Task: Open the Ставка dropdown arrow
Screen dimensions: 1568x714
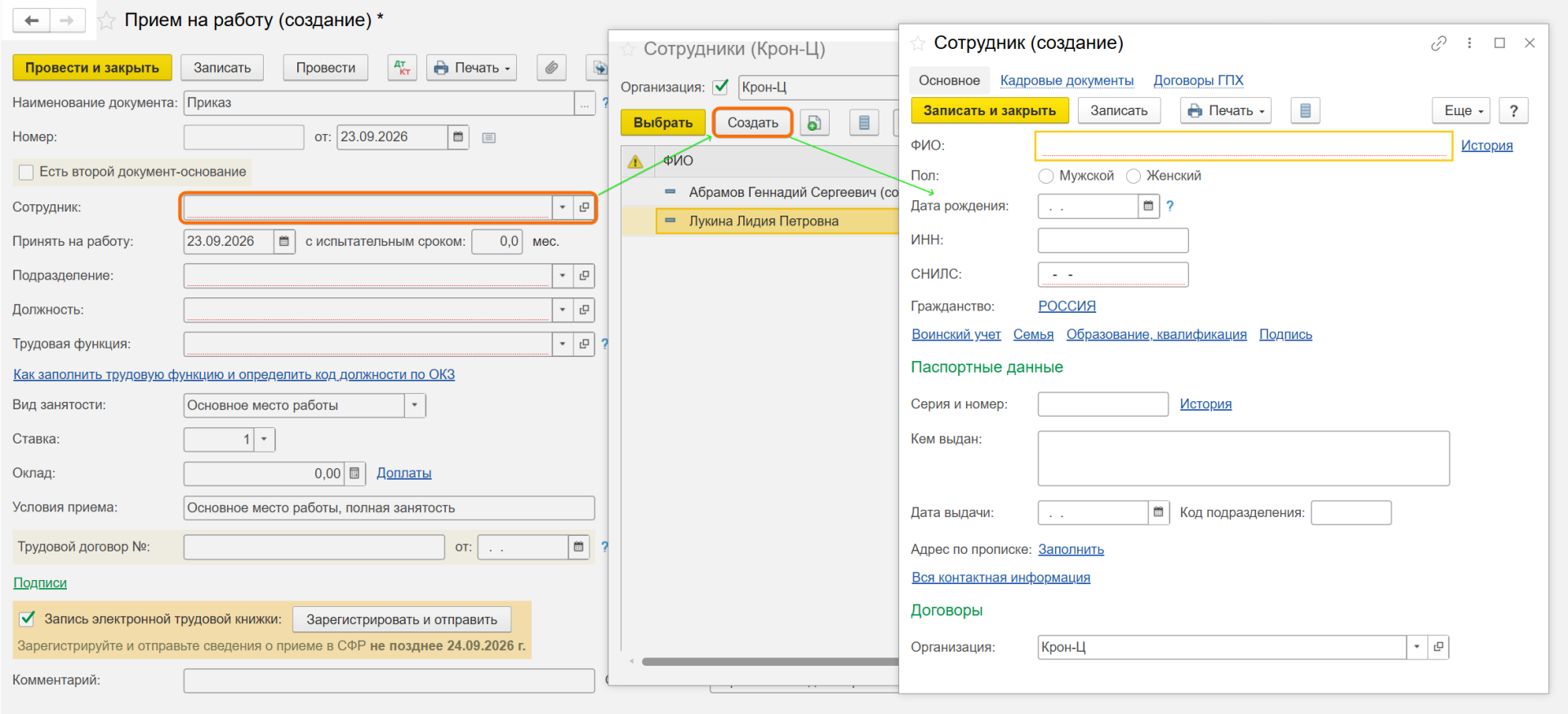Action: [265, 440]
